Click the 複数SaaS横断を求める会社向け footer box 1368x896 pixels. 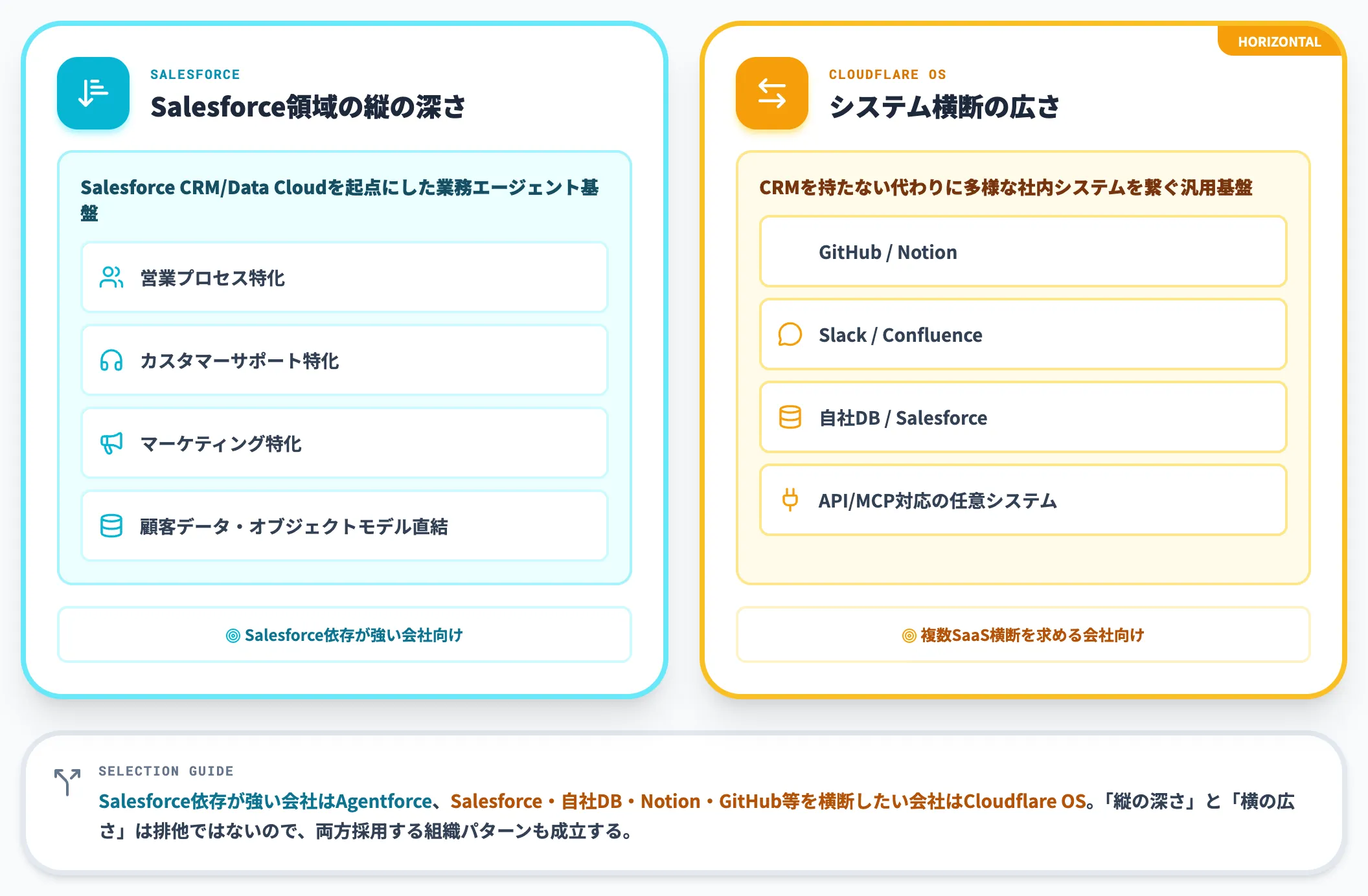[1023, 635]
